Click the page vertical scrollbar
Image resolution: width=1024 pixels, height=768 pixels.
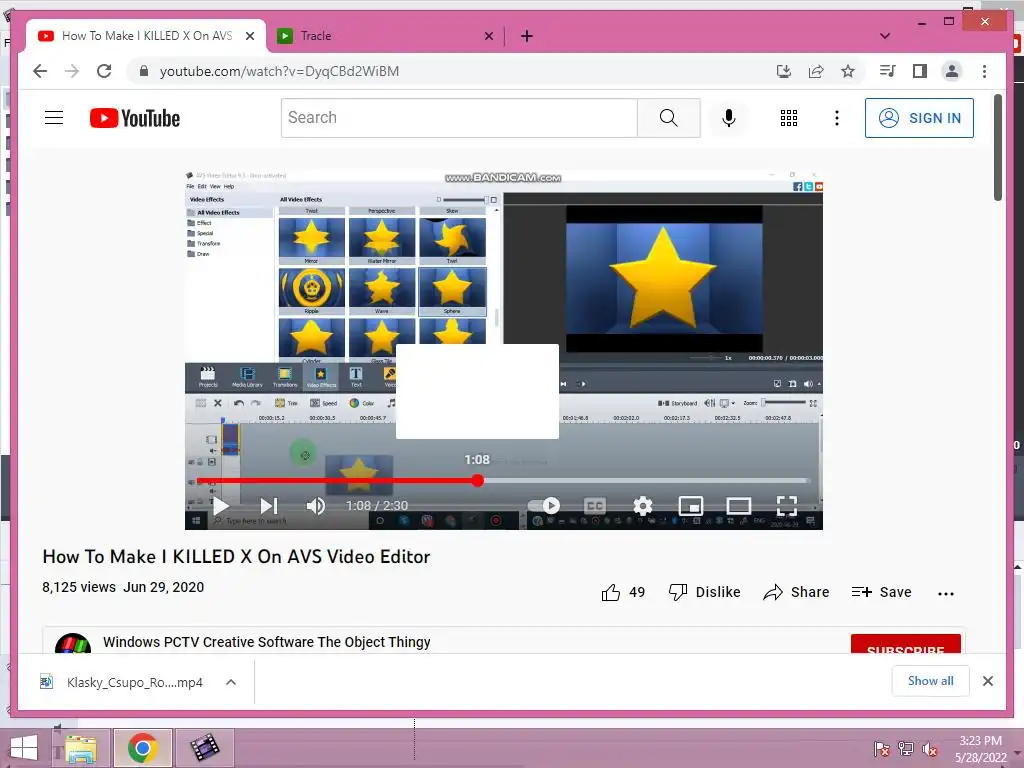[998, 148]
